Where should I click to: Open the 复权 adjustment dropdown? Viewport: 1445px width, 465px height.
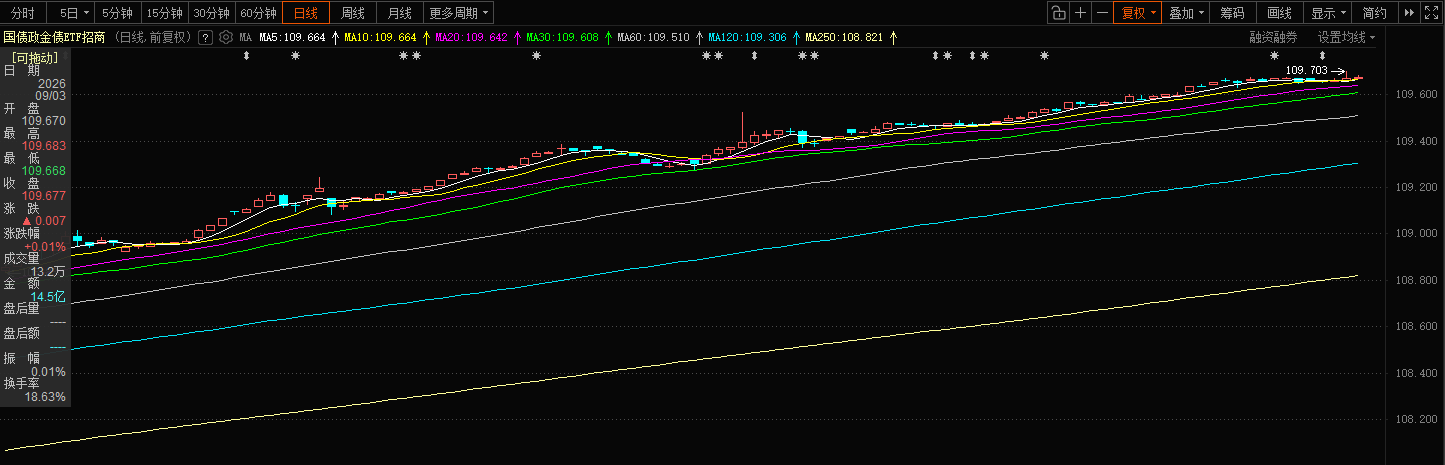tap(1138, 13)
